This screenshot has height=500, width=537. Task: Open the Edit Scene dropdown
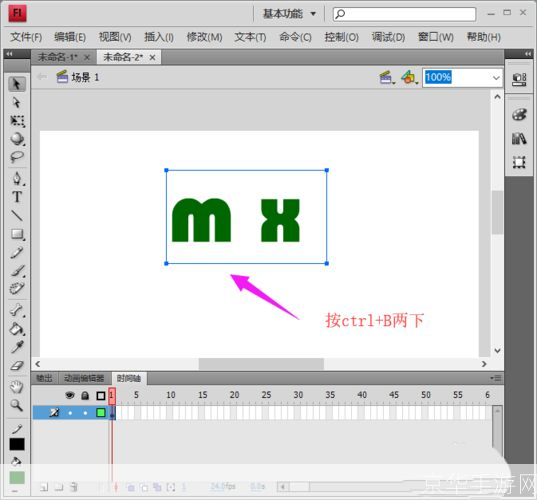click(387, 78)
